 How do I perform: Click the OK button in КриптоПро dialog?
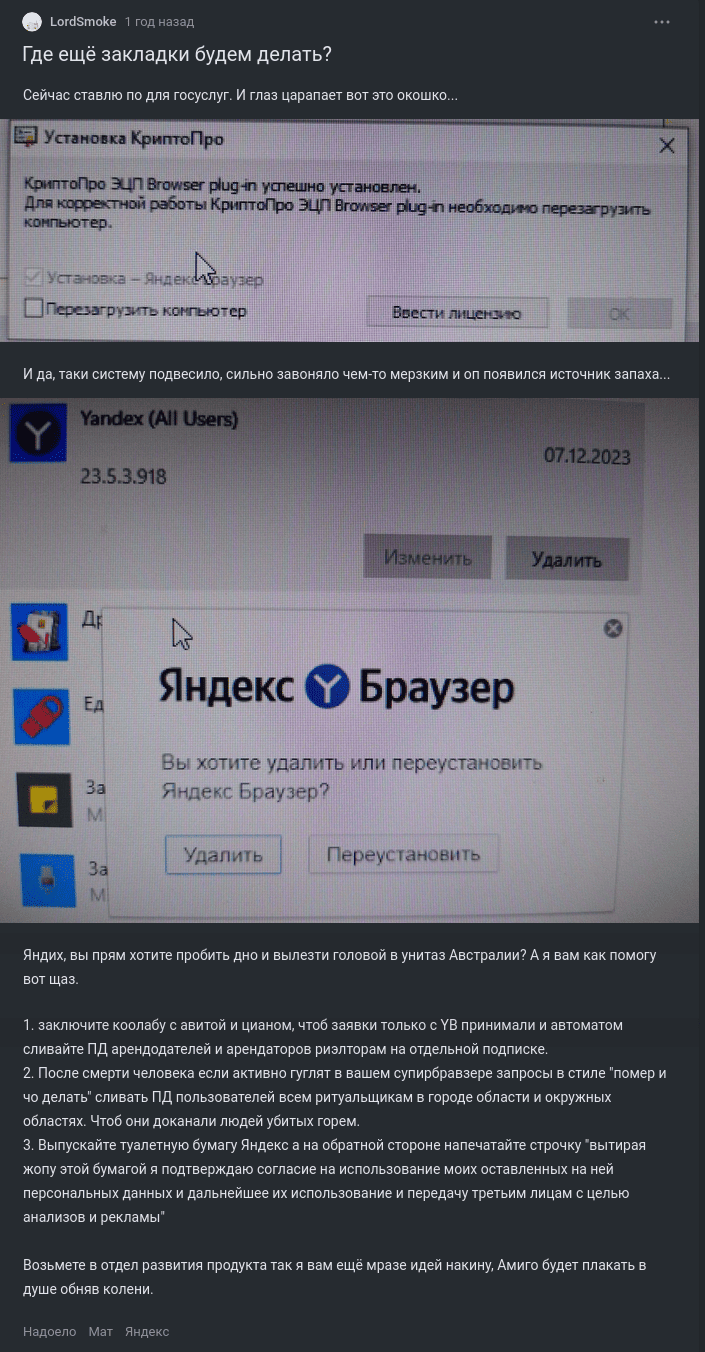point(620,313)
